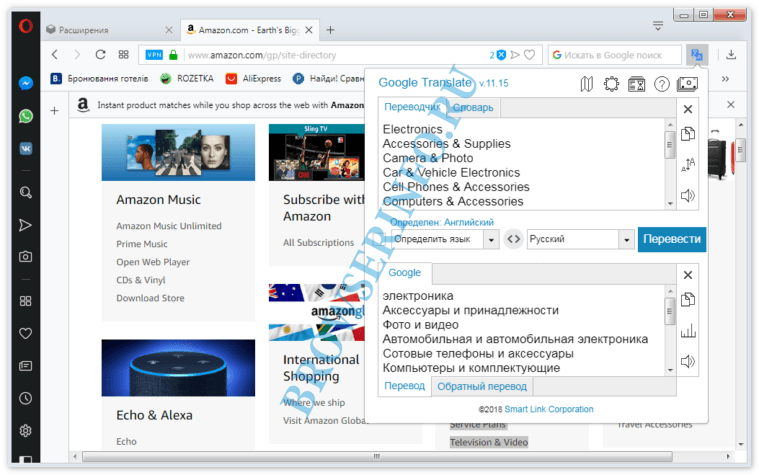Screen dimensions: 759x475
Task: Close the Amazon.com browser tab
Action: (x=309, y=30)
